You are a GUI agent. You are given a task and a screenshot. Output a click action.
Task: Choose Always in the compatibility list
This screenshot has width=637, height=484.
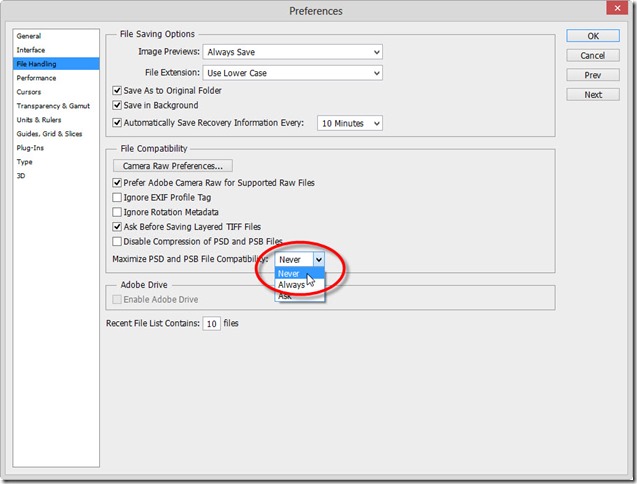click(x=292, y=285)
